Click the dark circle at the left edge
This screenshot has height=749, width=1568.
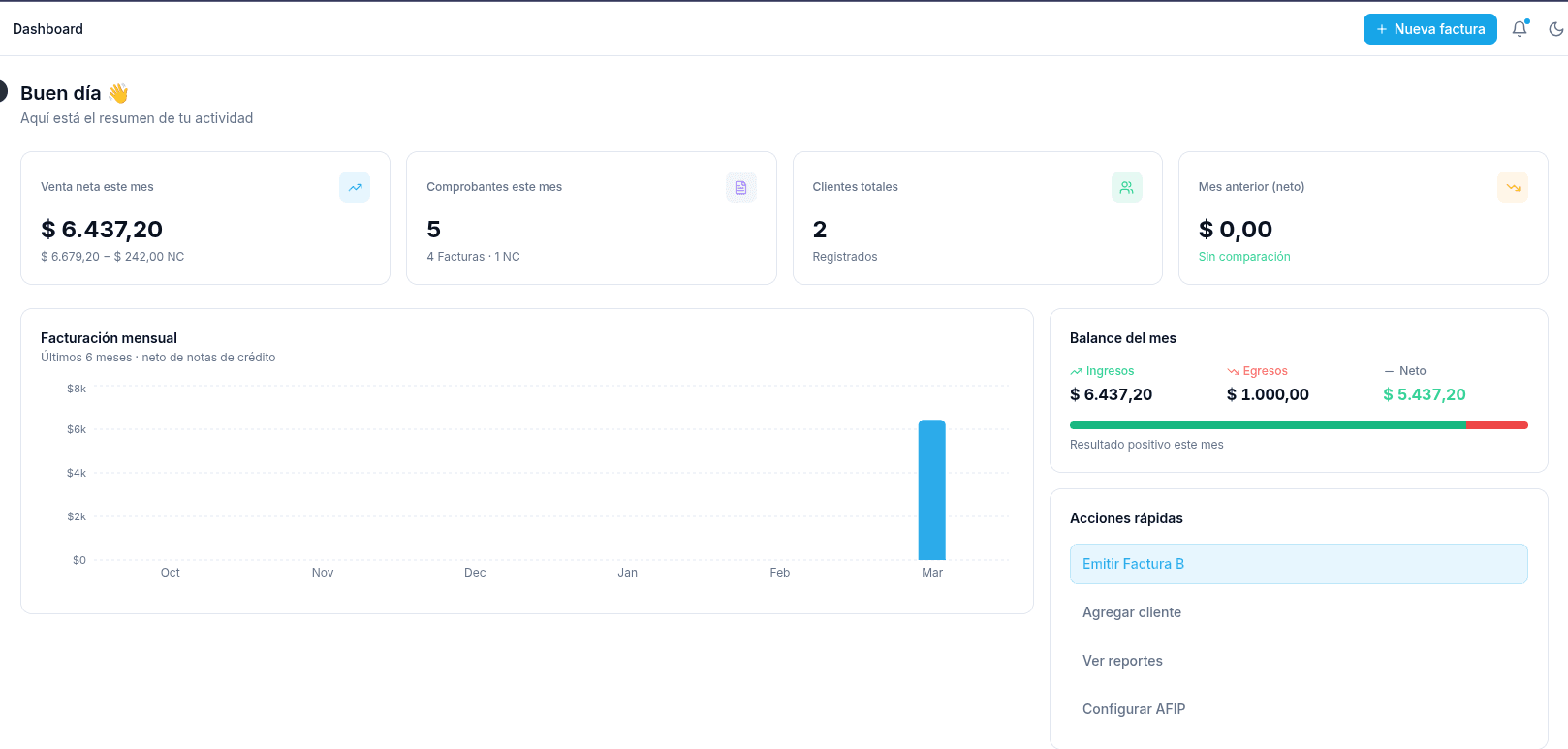pyautogui.click(x=3, y=92)
